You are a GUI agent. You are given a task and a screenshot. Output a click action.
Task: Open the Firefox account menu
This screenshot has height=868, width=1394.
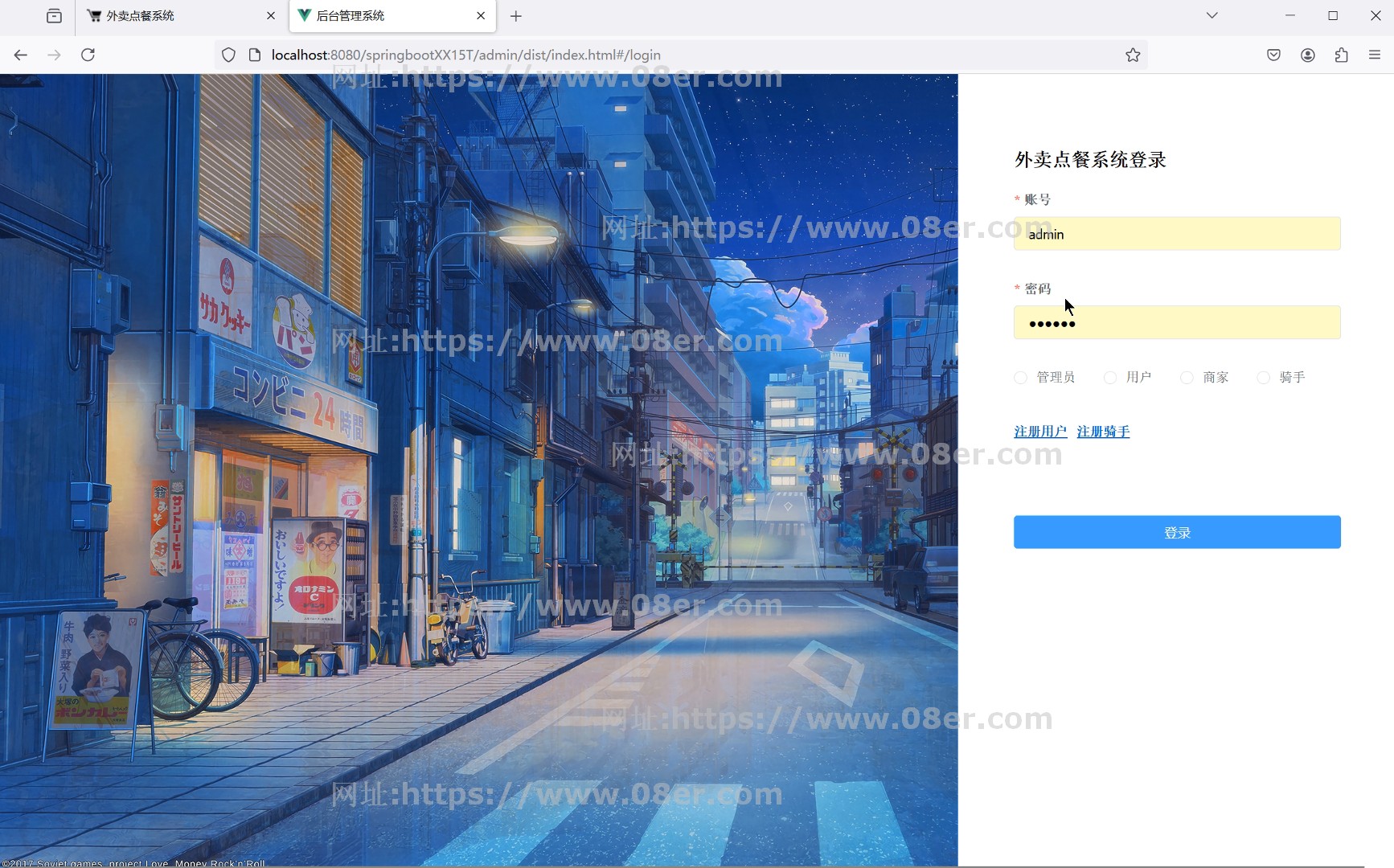tap(1308, 55)
